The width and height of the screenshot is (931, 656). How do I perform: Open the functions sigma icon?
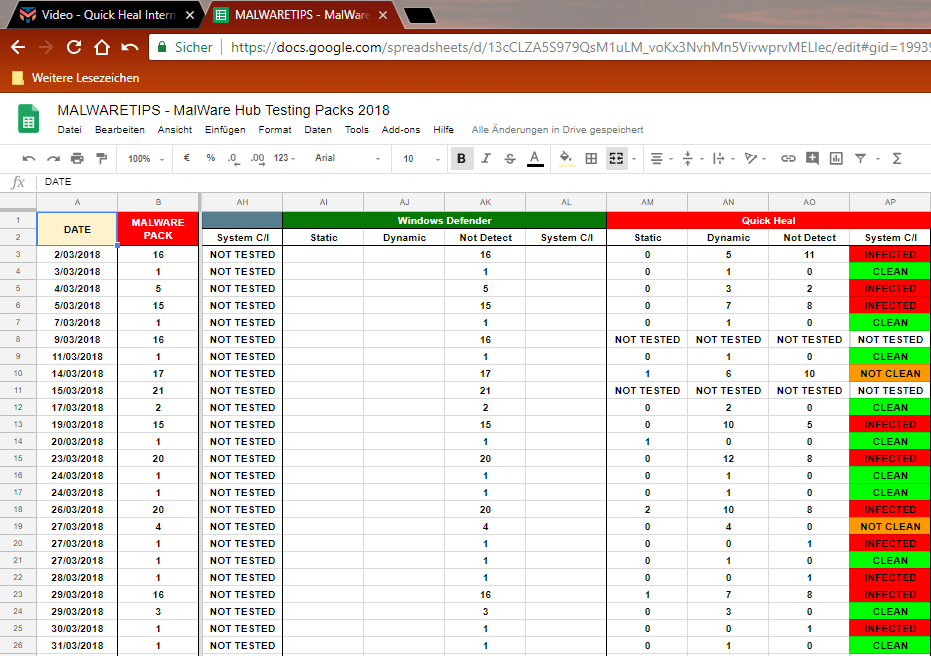[896, 158]
